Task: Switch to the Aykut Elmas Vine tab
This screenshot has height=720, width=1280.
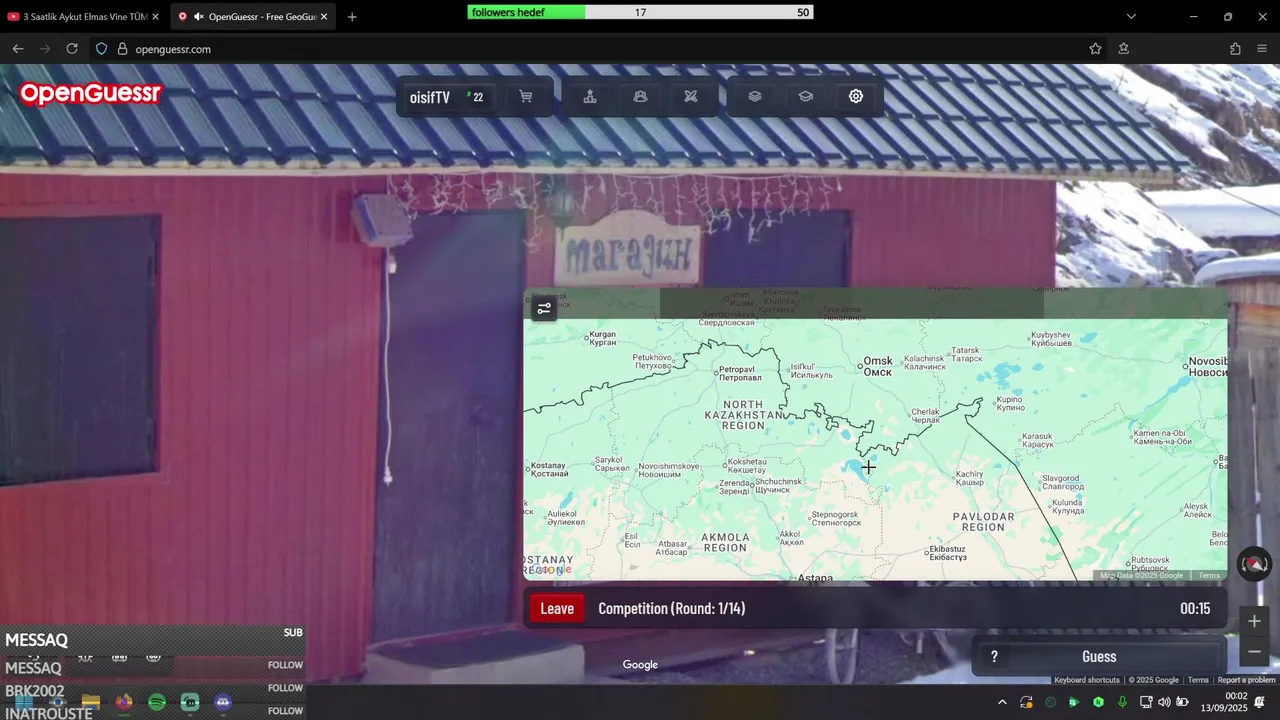Action: 84,16
